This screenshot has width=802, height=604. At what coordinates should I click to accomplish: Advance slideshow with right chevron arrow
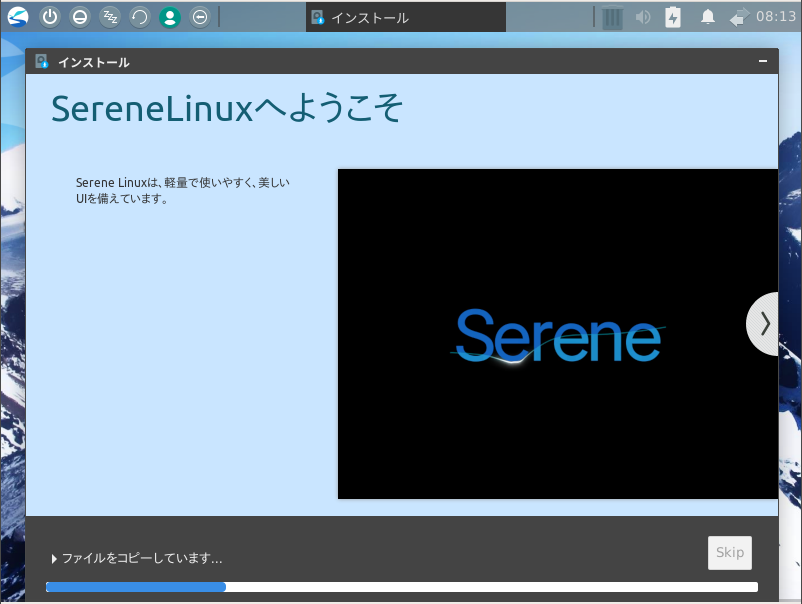(x=763, y=324)
